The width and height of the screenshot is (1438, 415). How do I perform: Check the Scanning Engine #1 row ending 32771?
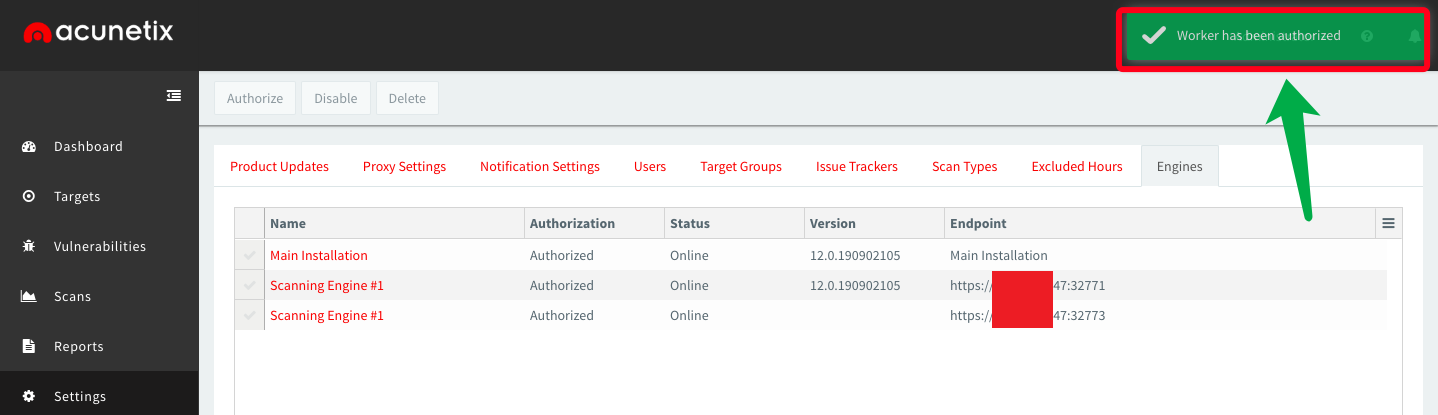(x=249, y=286)
